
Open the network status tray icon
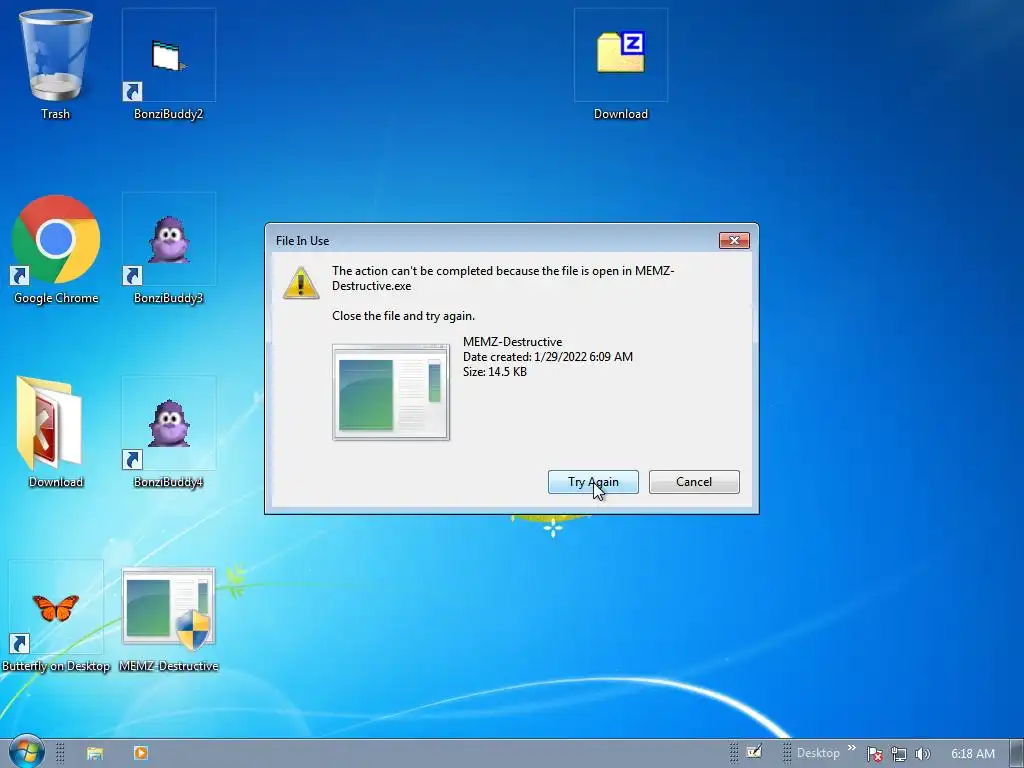coord(899,754)
